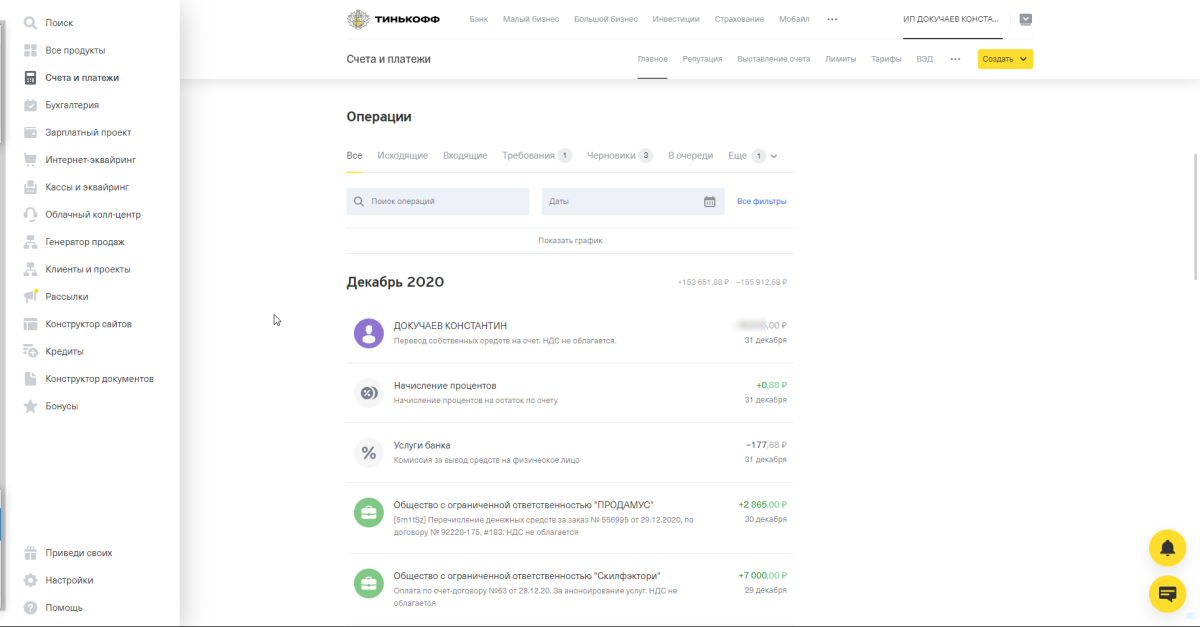This screenshot has width=1200, height=627.
Task: Open the Рассылки megaphone icon
Action: coord(30,296)
